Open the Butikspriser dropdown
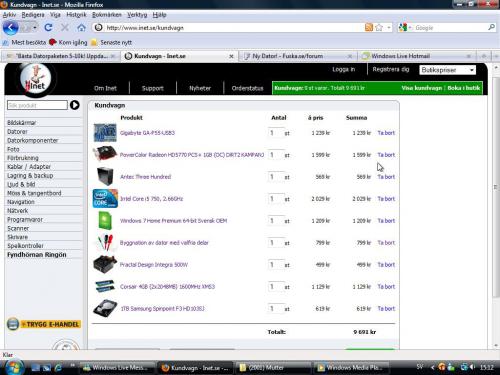 tap(447, 70)
